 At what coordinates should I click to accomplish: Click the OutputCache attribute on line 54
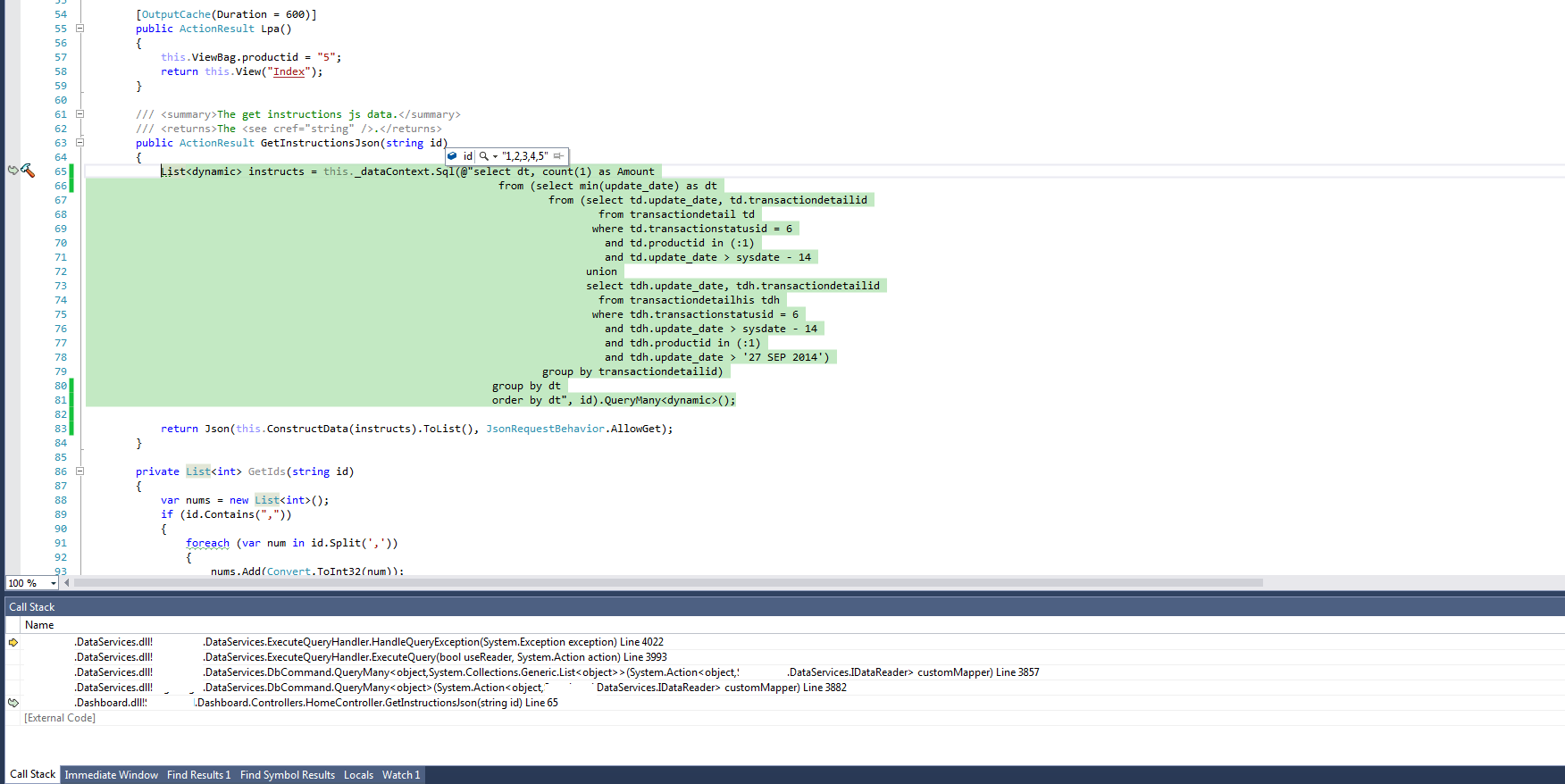[176, 14]
